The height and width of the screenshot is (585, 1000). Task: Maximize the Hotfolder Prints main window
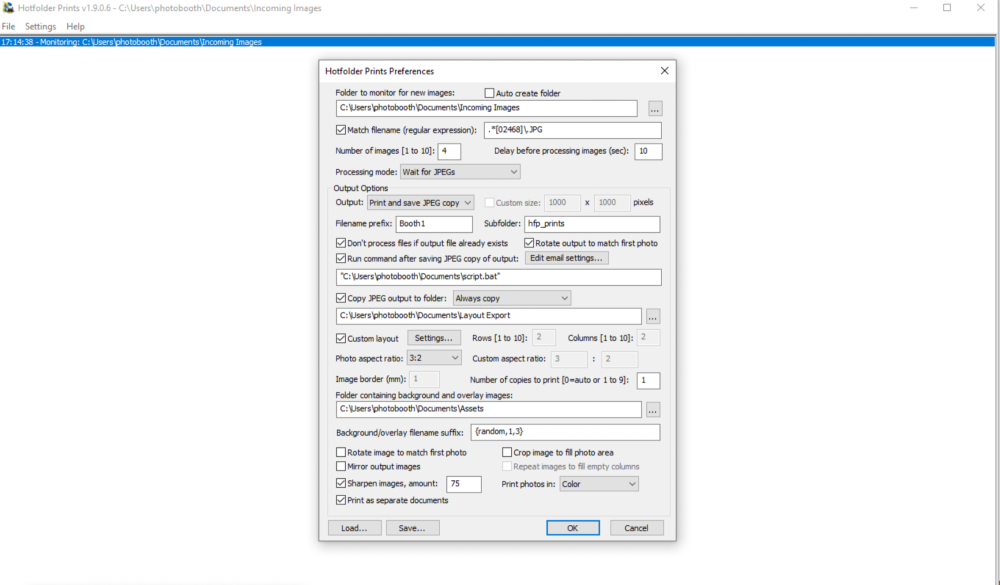pyautogui.click(x=947, y=8)
